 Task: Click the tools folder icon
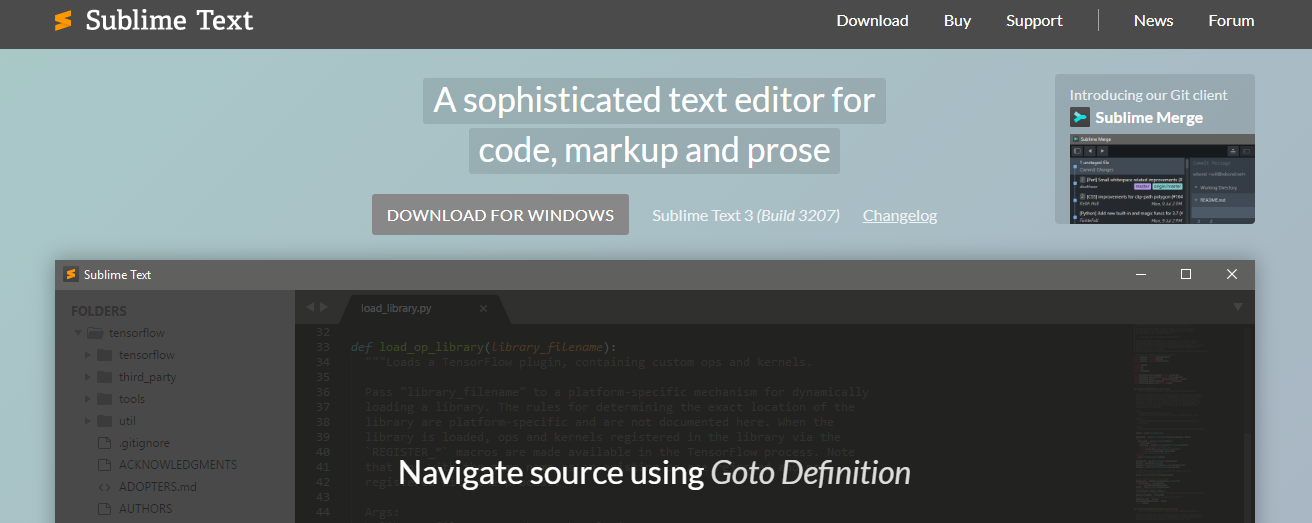point(105,399)
